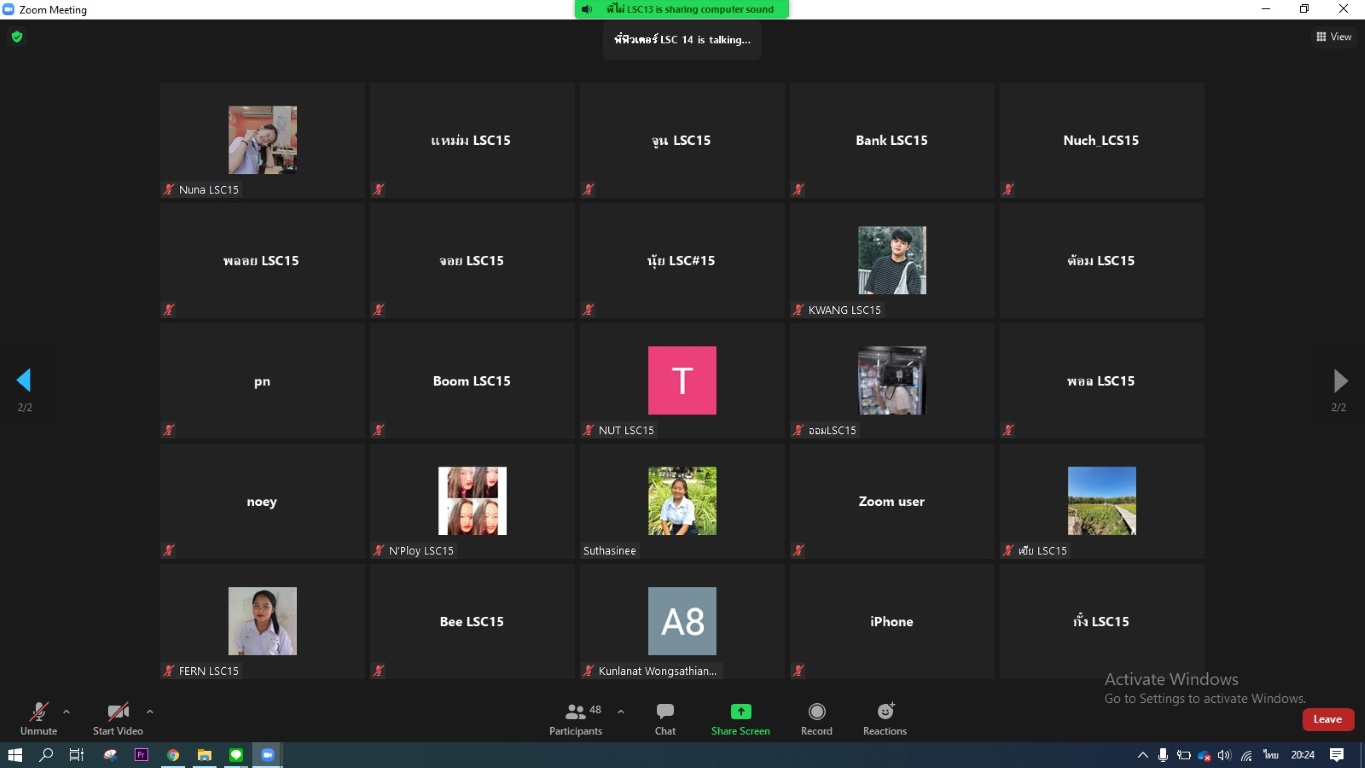Click muted mic icon on Bank LSC15 tile
This screenshot has width=1365, height=768.
[x=798, y=189]
